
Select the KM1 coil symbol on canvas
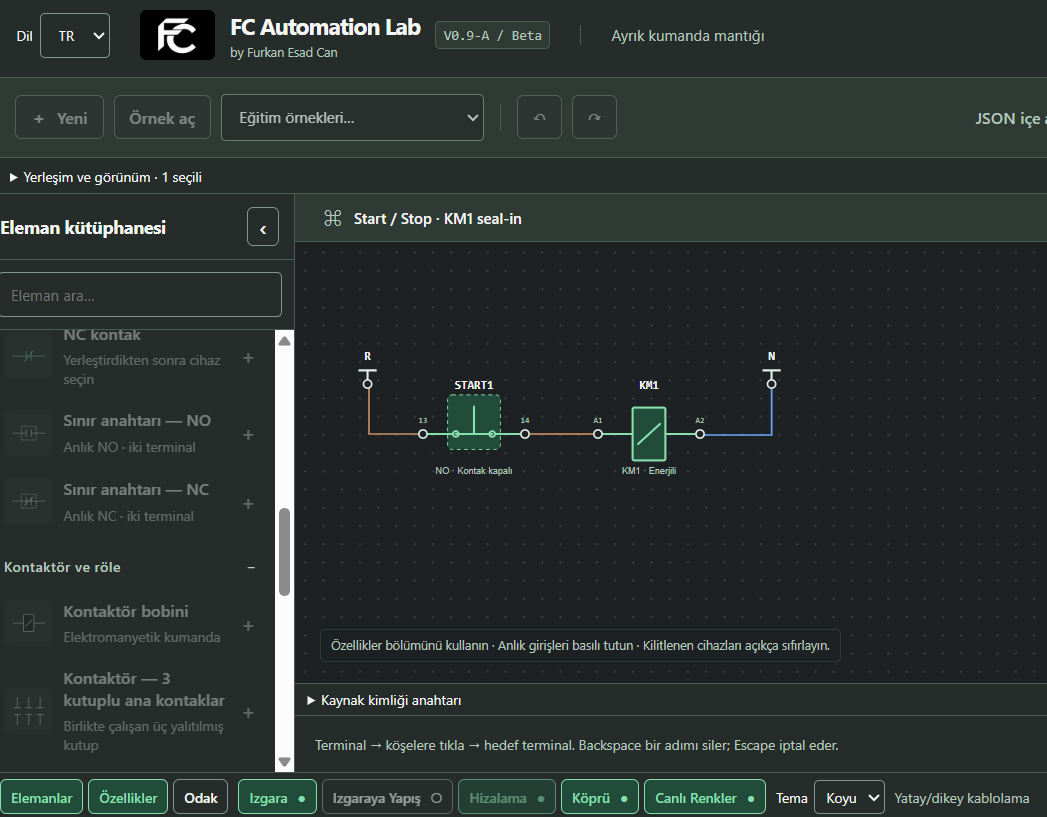(649, 434)
